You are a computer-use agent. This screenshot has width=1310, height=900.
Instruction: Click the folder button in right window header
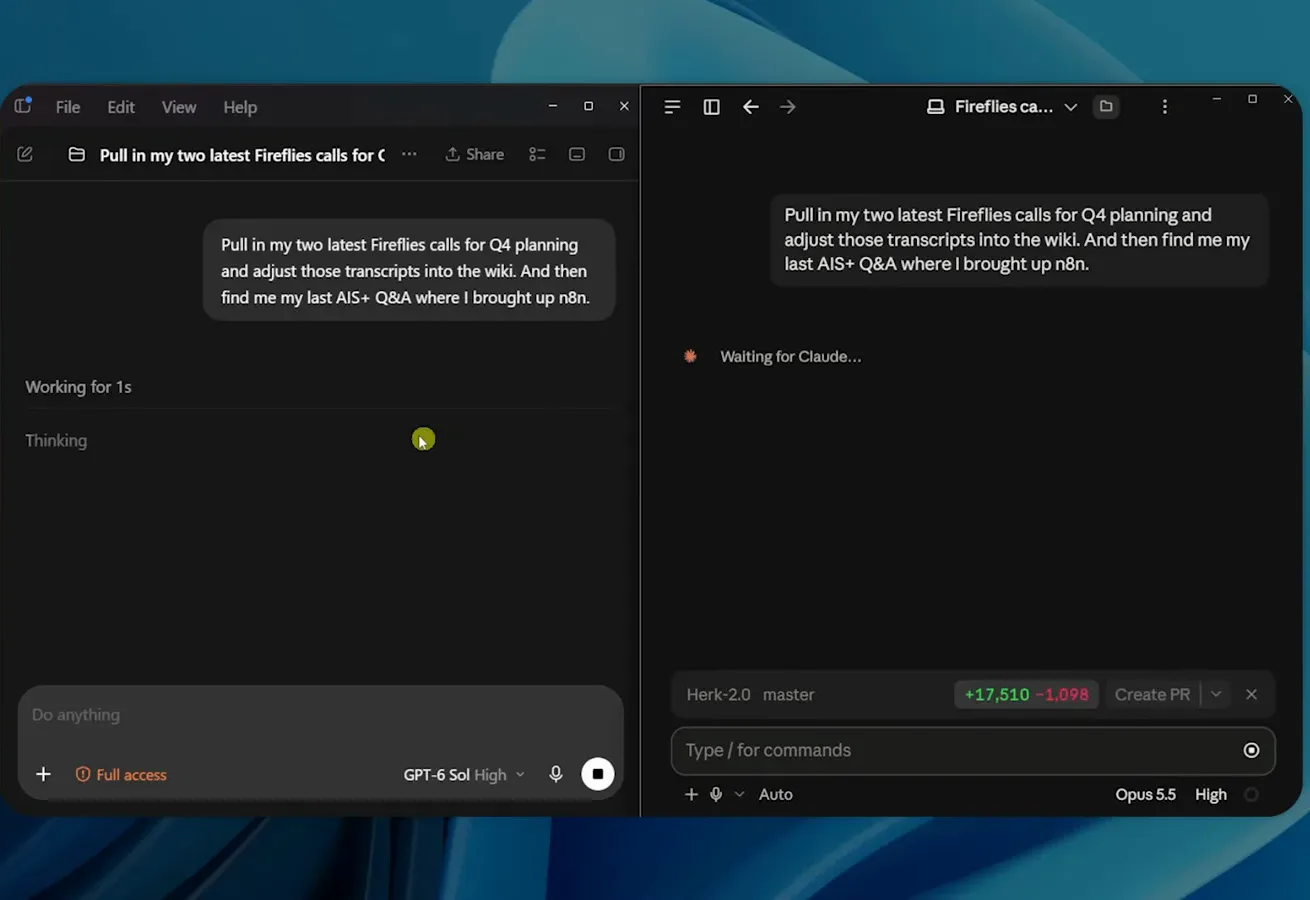click(1106, 107)
